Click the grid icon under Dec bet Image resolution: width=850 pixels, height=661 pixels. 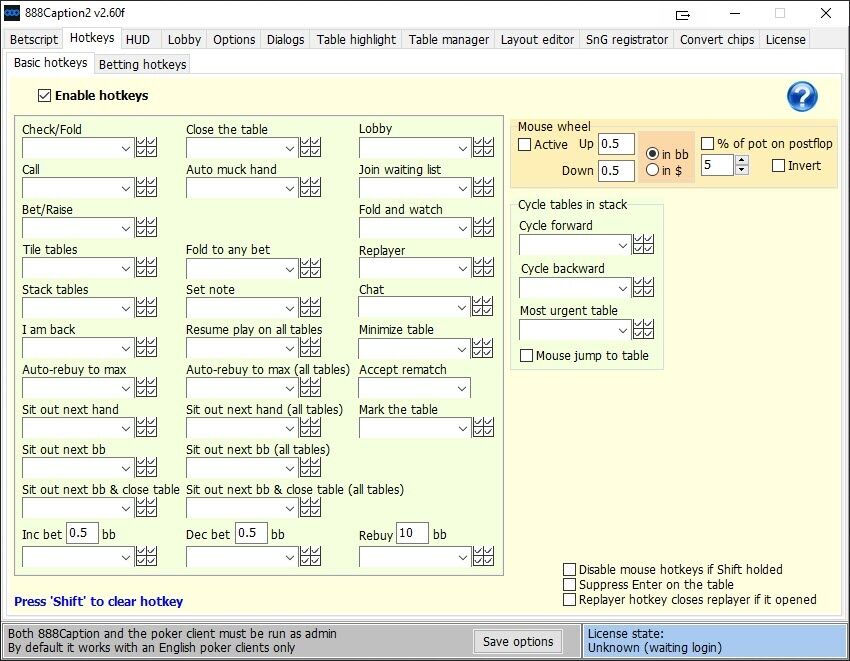[310, 556]
